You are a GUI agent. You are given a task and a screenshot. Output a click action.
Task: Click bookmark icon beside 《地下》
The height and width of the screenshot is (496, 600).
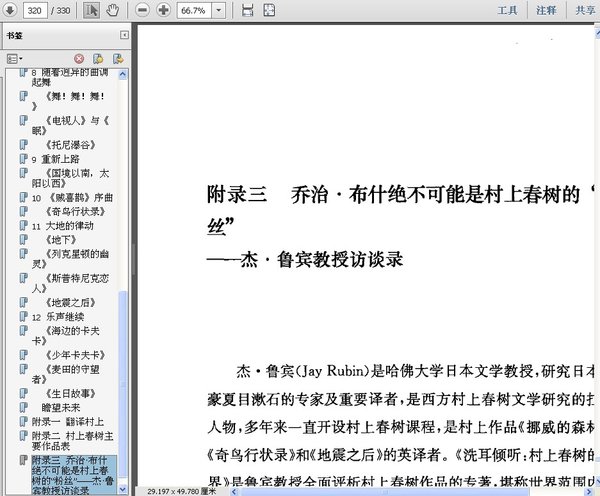click(24, 240)
